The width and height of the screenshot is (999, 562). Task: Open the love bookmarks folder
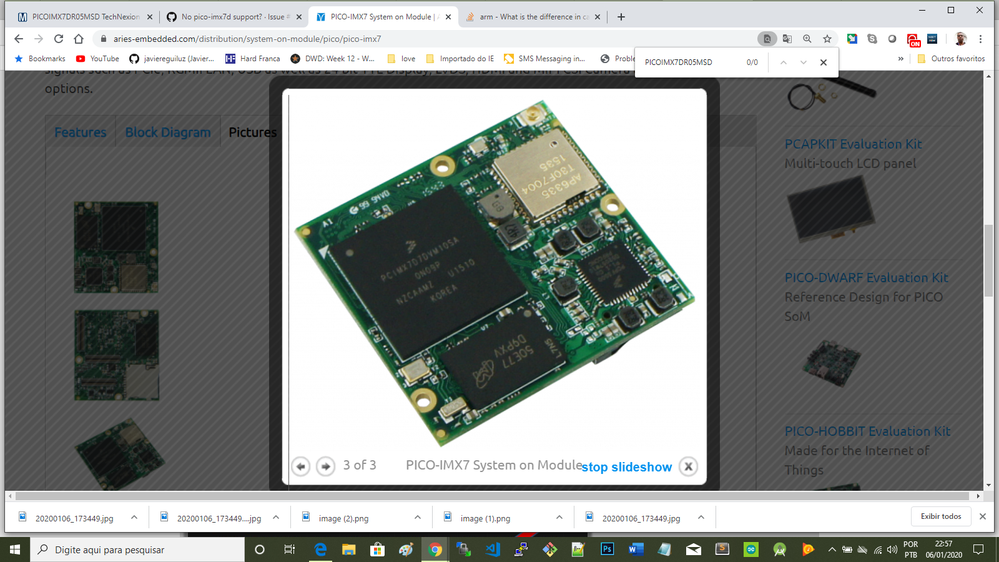pyautogui.click(x=401, y=59)
